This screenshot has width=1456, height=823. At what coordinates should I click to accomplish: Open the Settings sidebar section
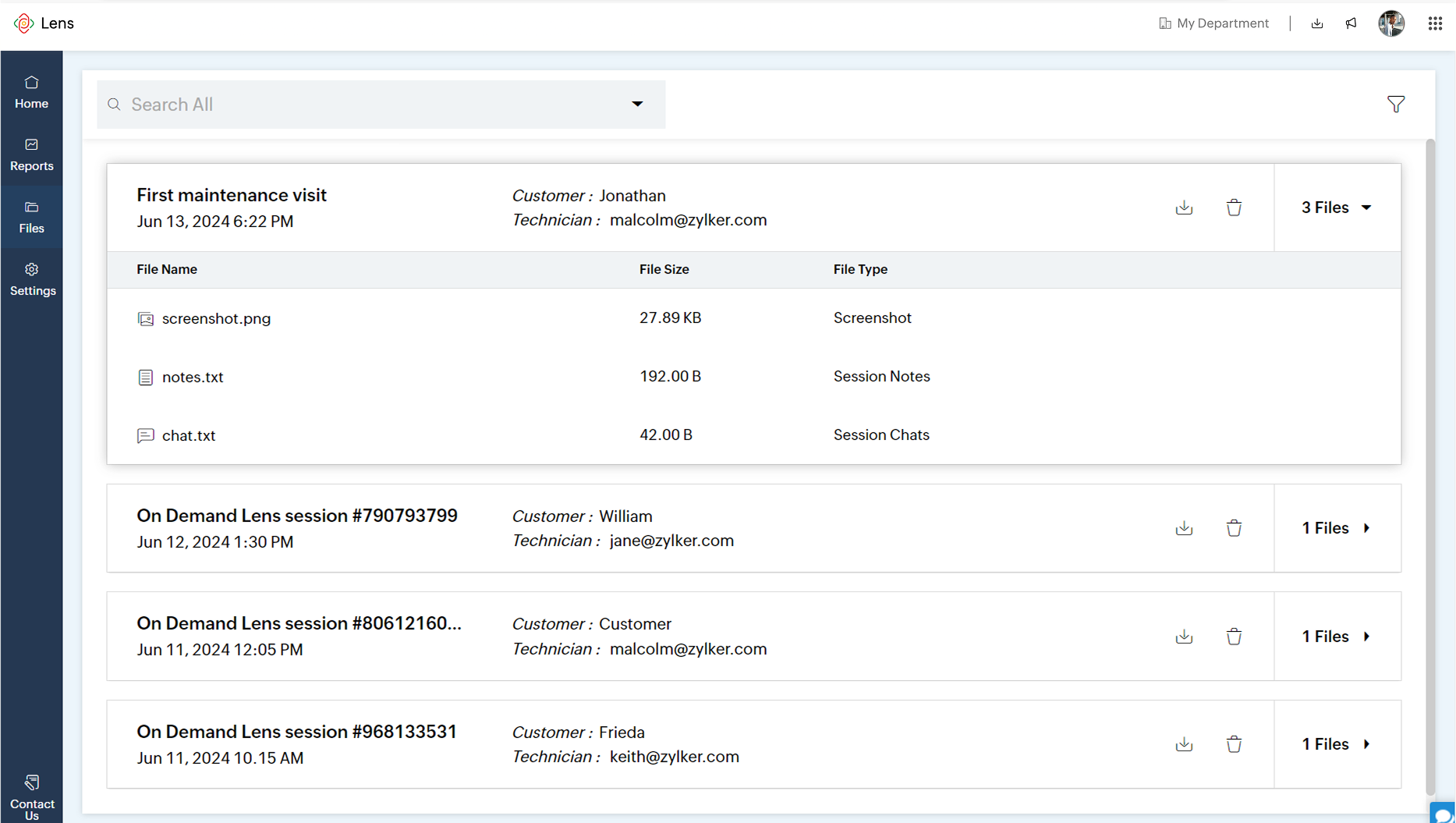point(31,279)
